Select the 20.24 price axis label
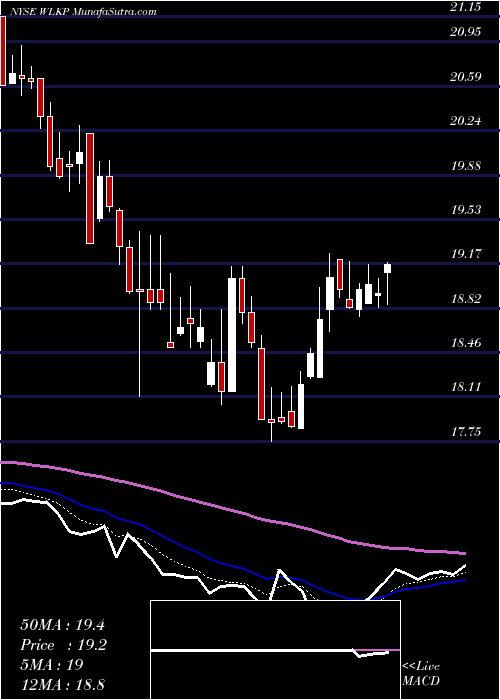This screenshot has height=700, width=500. [x=465, y=121]
